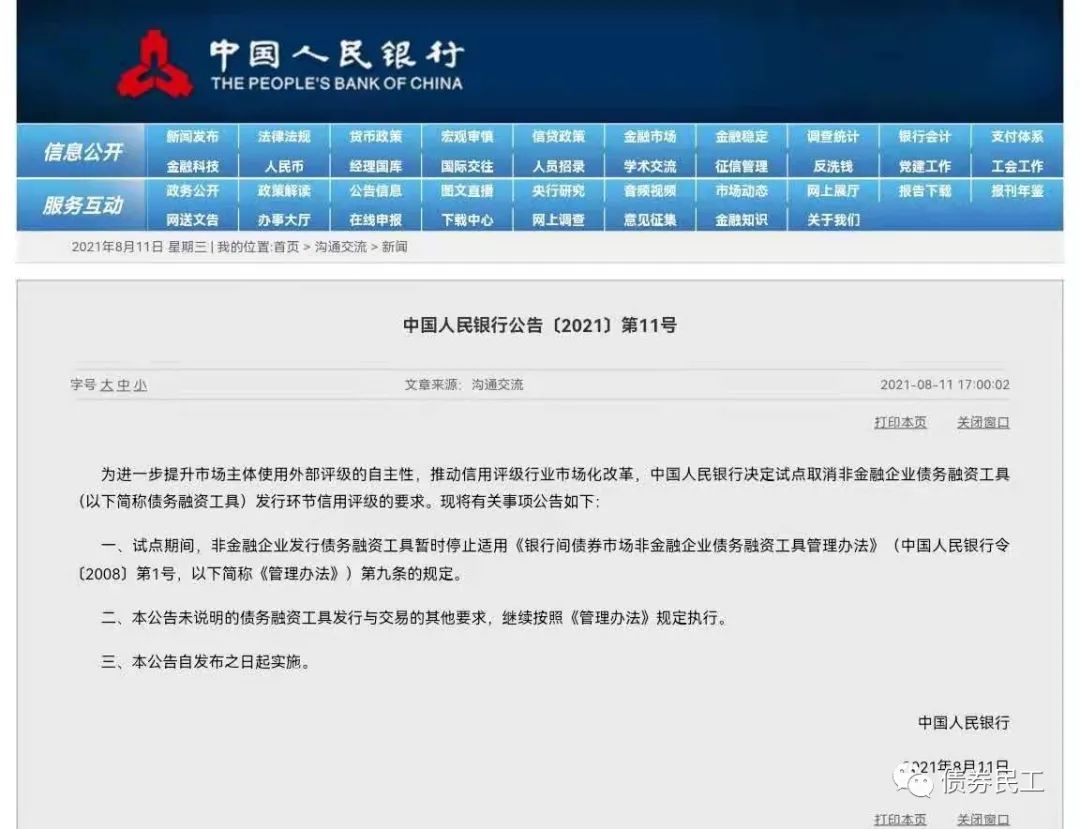Set font size to small (小)
Image resolution: width=1080 pixels, height=829 pixels.
pyautogui.click(x=140, y=385)
